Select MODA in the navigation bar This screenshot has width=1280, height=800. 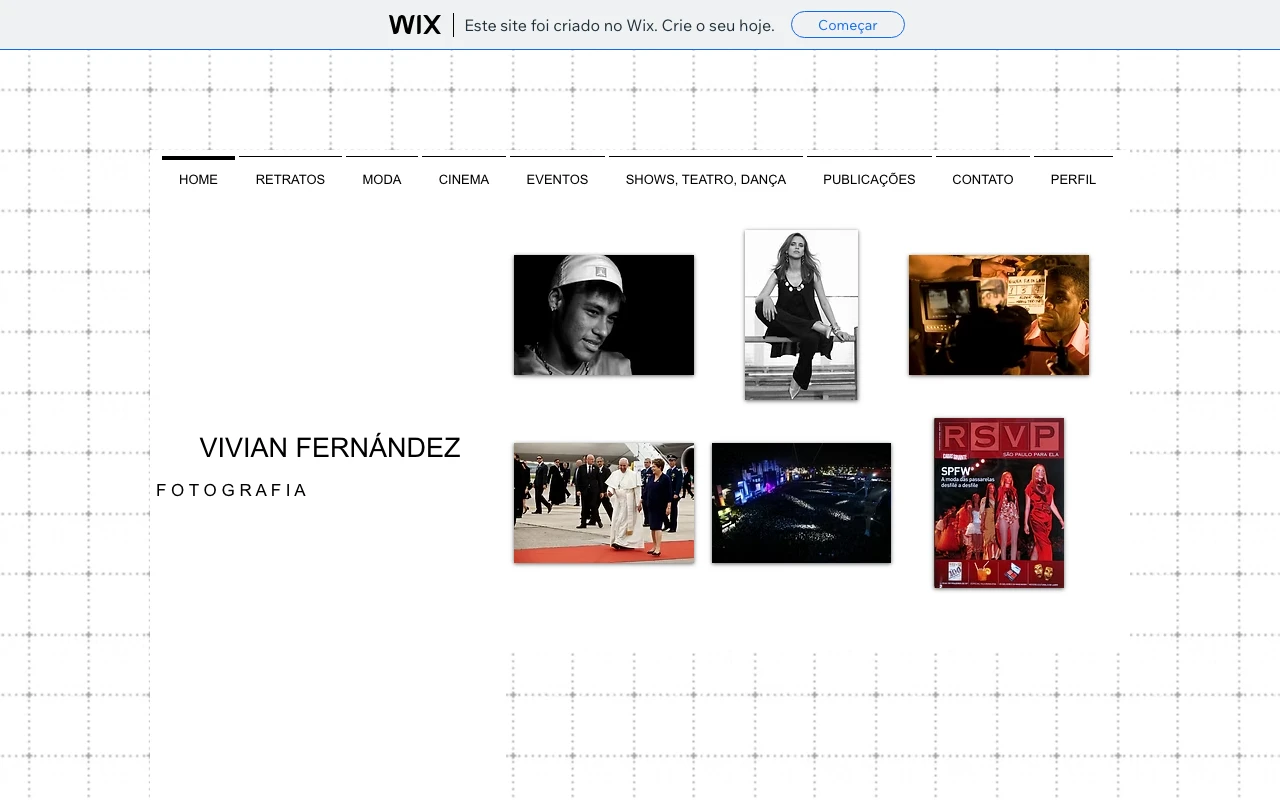(382, 179)
